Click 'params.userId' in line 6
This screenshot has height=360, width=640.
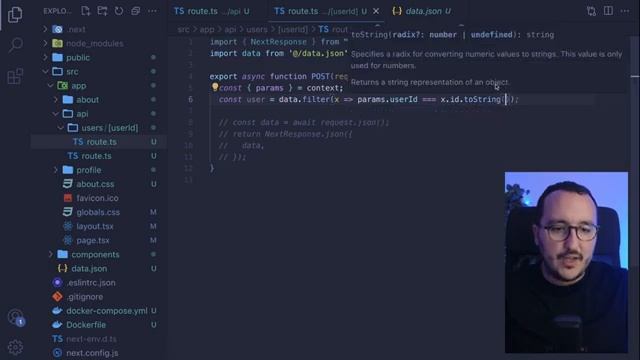coord(387,99)
